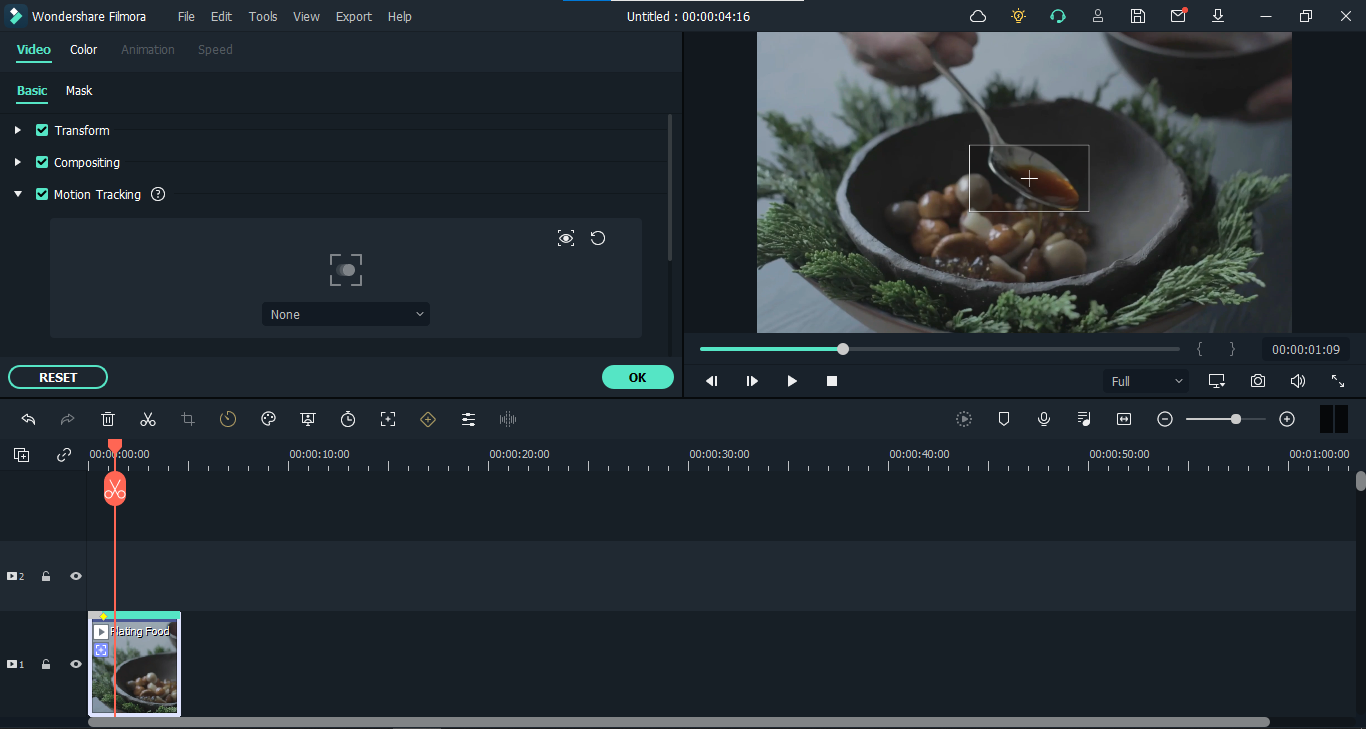Switch to the Mask tab
This screenshot has height=729, width=1366.
pos(79,91)
